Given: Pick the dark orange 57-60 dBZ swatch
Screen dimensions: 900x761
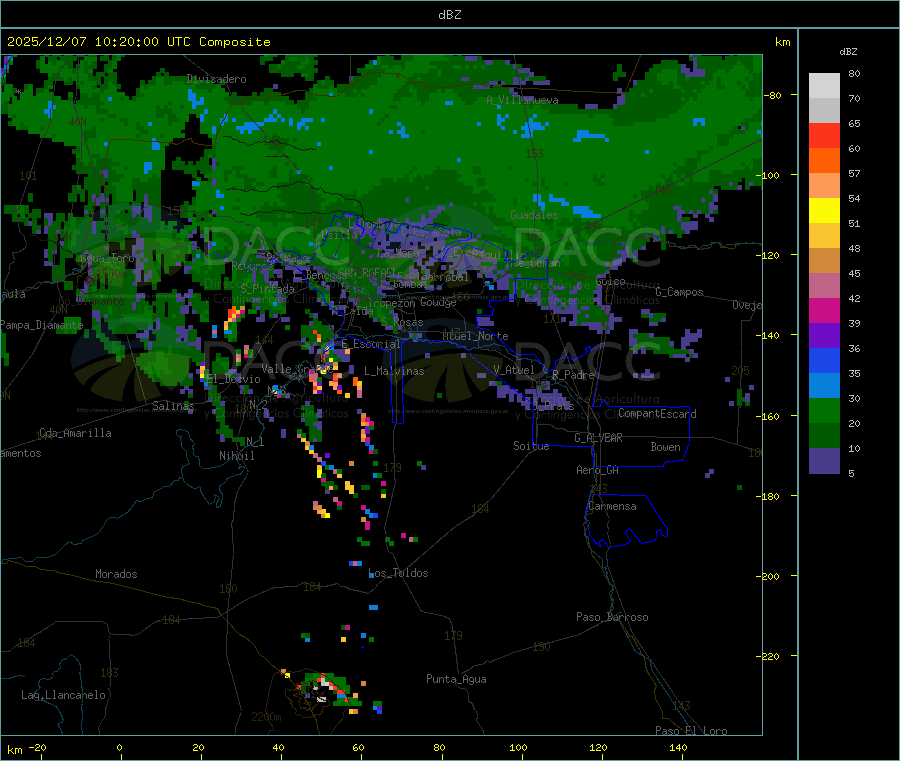Looking at the screenshot, I should pos(824,161).
